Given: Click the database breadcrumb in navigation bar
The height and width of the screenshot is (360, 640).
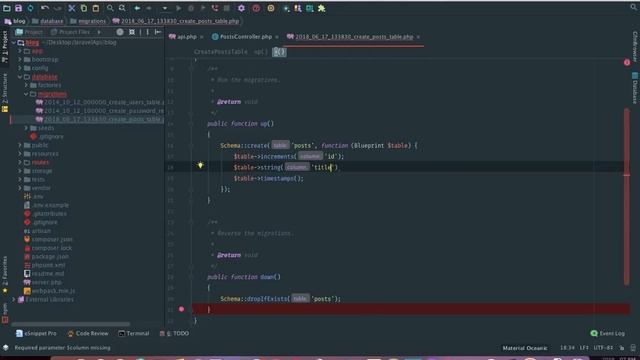Looking at the screenshot, I should tap(48, 21).
